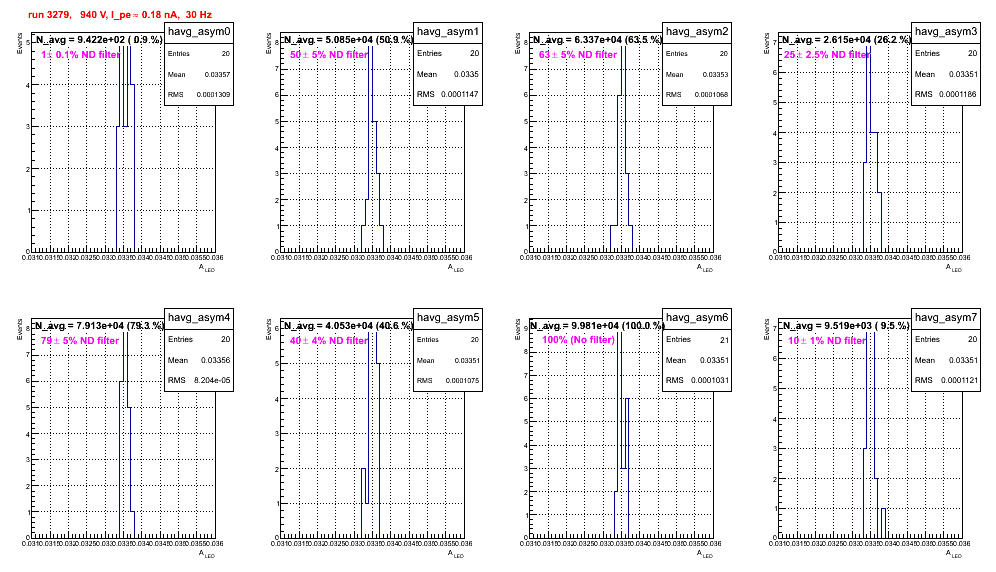Click Entries 20 in havg_asym3 stats
Viewport: 996px width, 572px height.
click(x=946, y=54)
